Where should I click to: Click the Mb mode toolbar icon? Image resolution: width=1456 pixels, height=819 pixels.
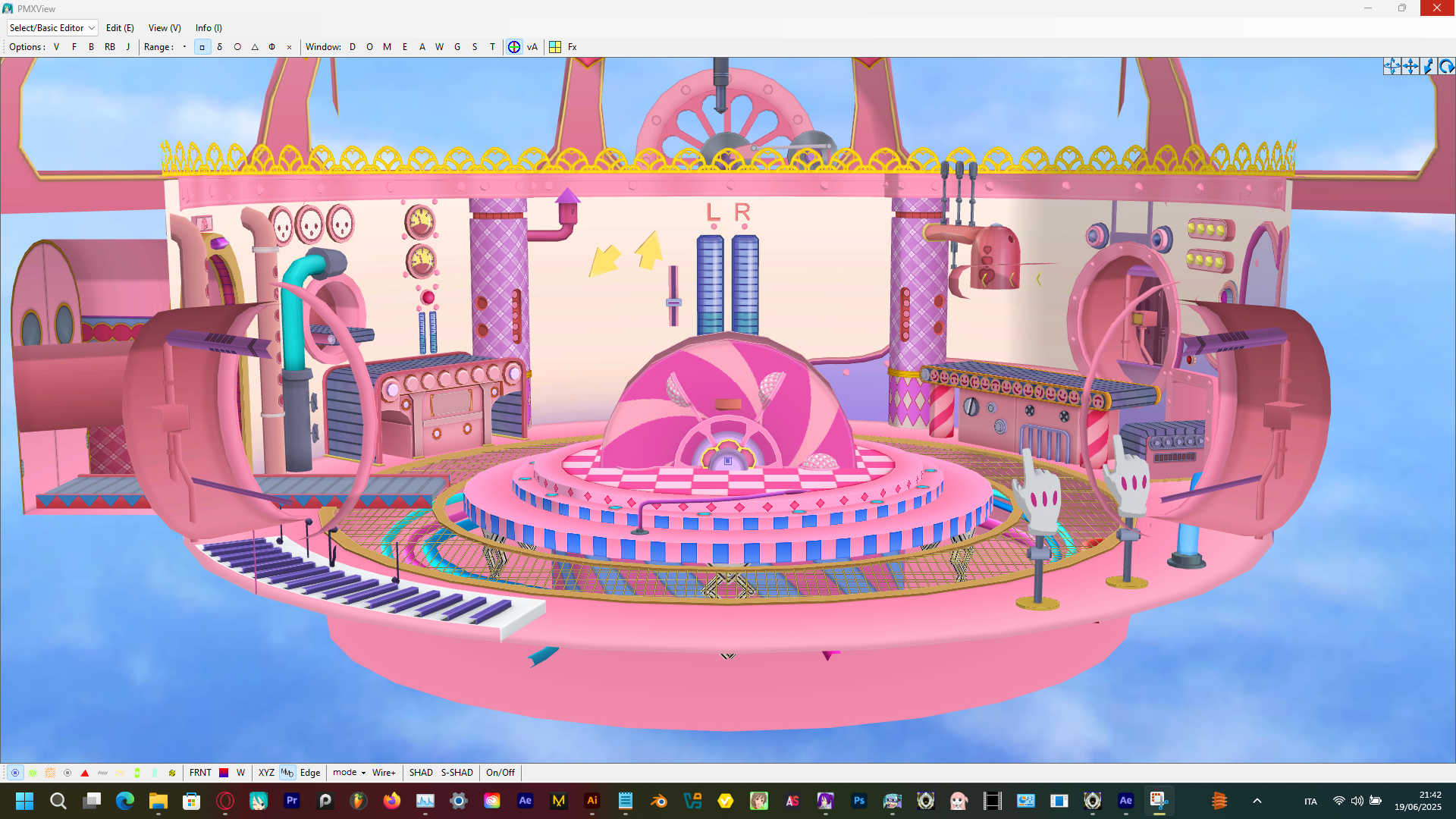coord(287,773)
